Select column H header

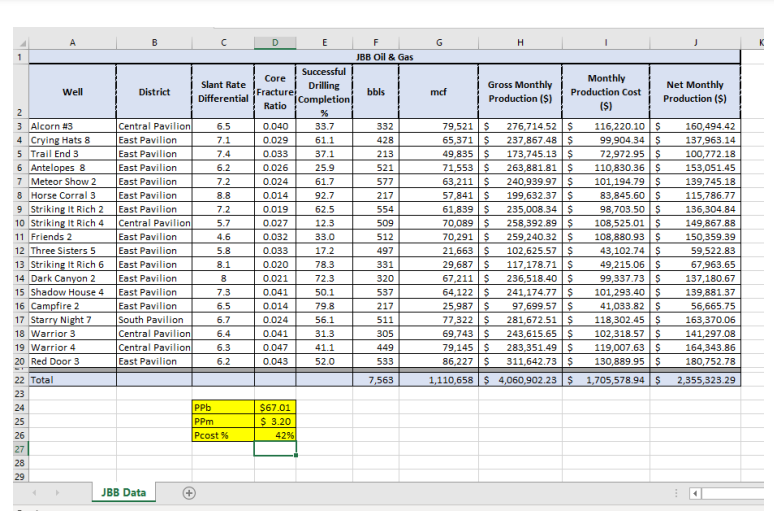[x=520, y=43]
